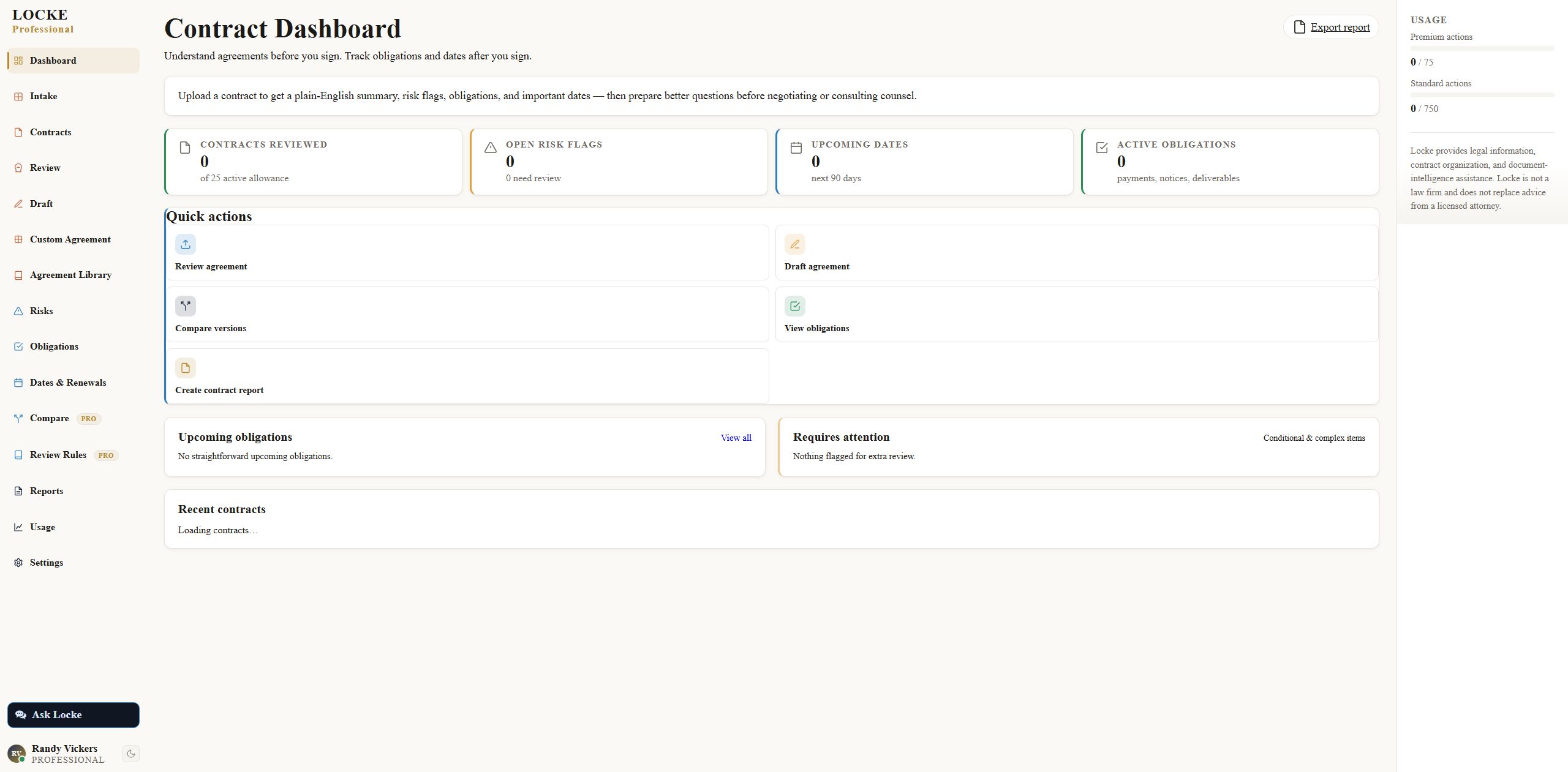Navigate to Dates & Renewals
Screen dimensions: 1568x772
73,383
